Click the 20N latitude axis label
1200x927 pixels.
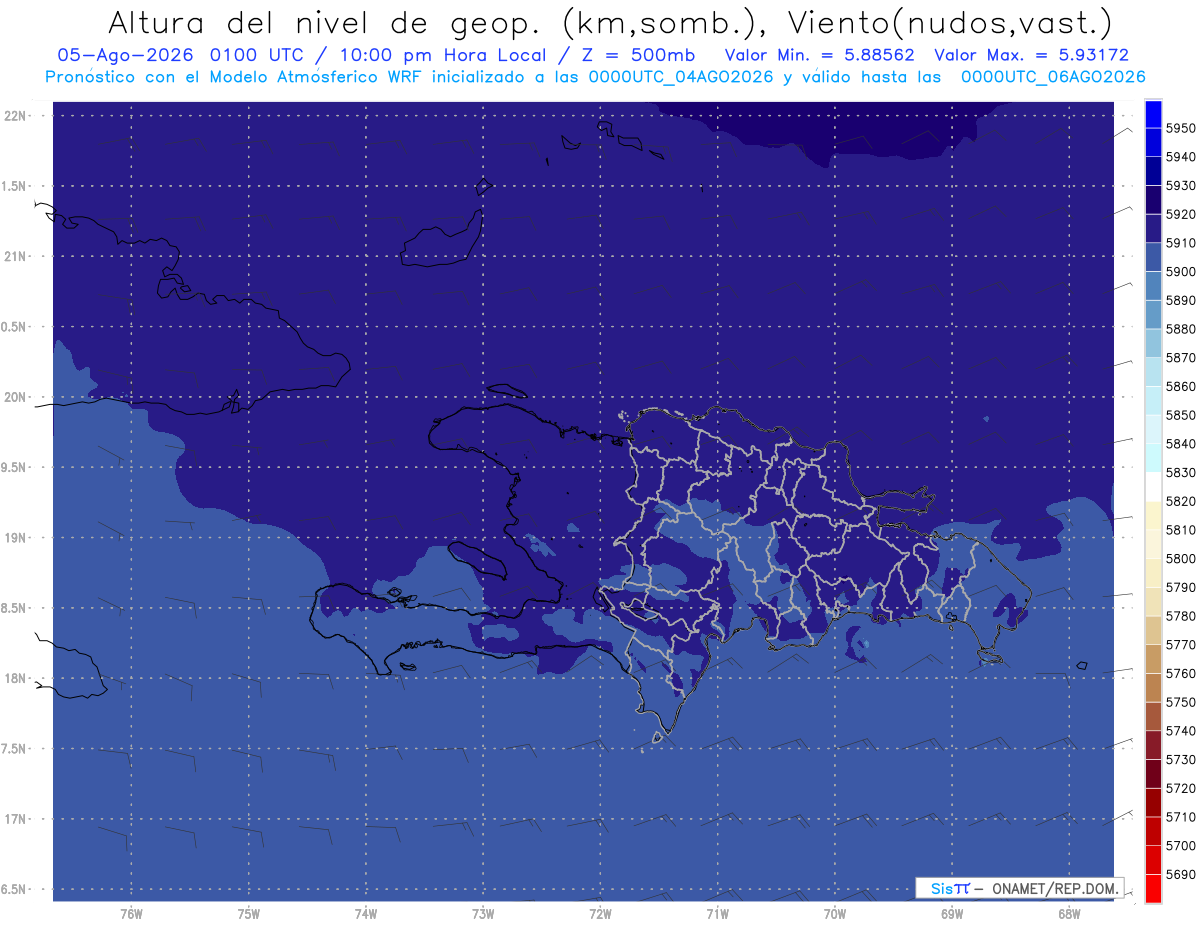click(x=17, y=397)
